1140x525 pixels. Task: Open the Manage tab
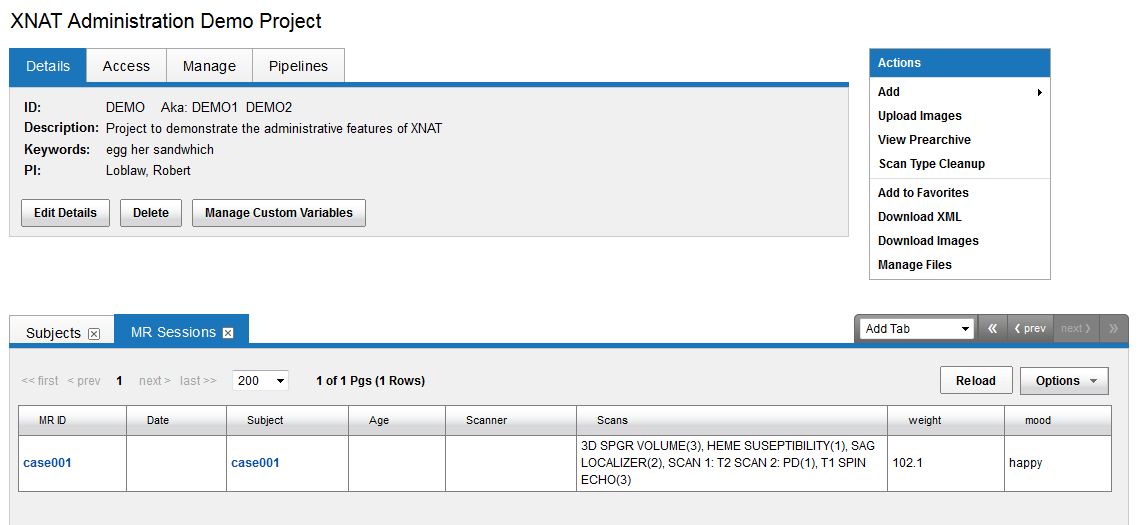(209, 66)
